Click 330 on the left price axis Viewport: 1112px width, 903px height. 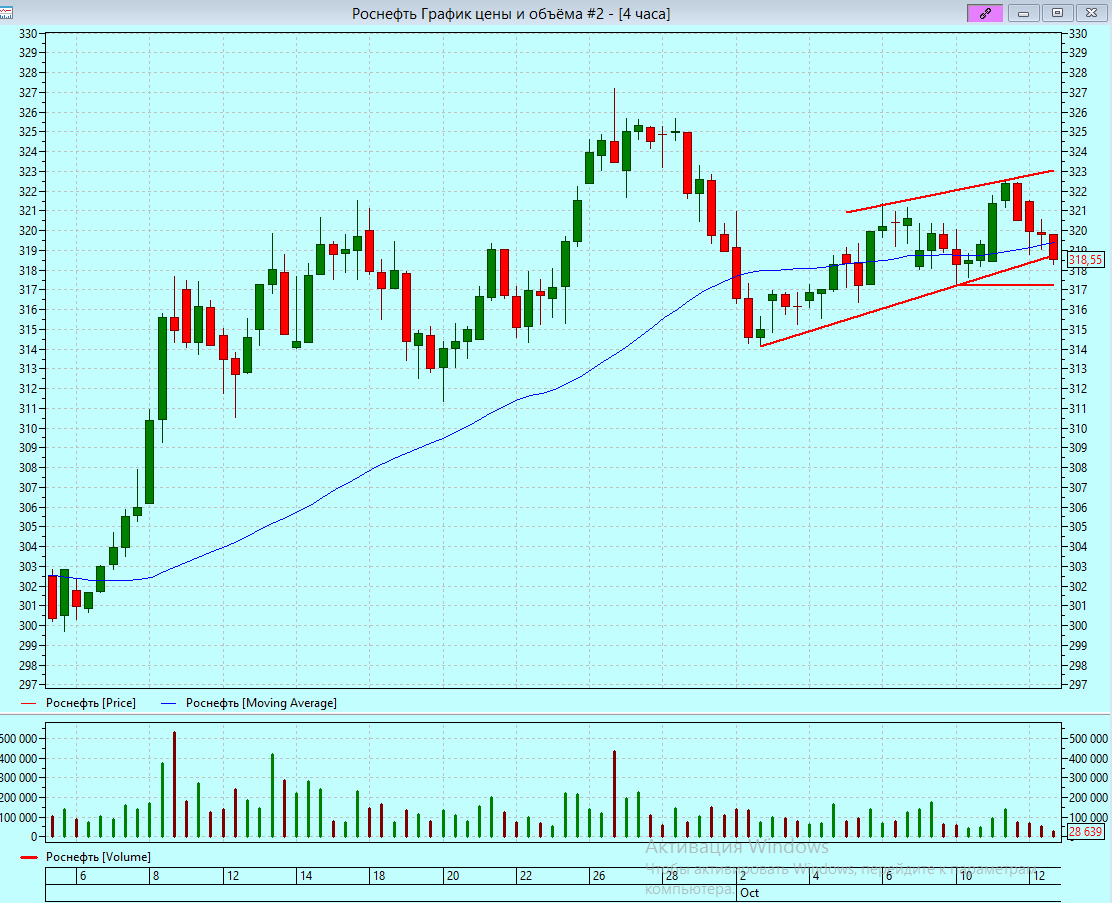coord(28,33)
